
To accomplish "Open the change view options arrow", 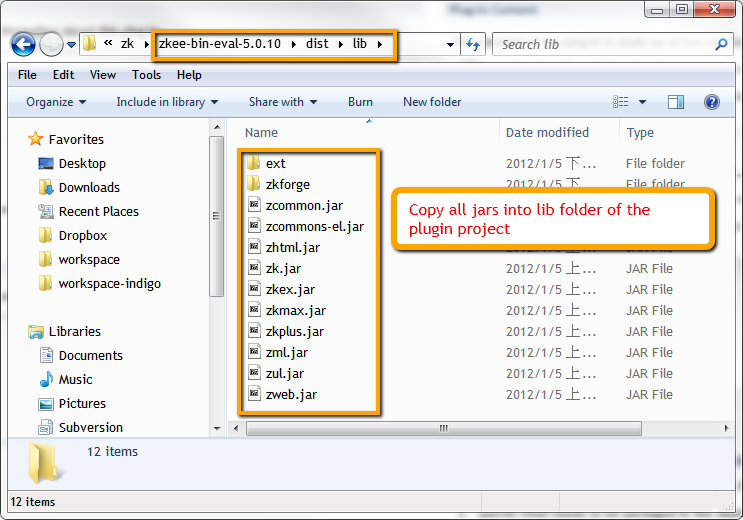I will coord(642,102).
